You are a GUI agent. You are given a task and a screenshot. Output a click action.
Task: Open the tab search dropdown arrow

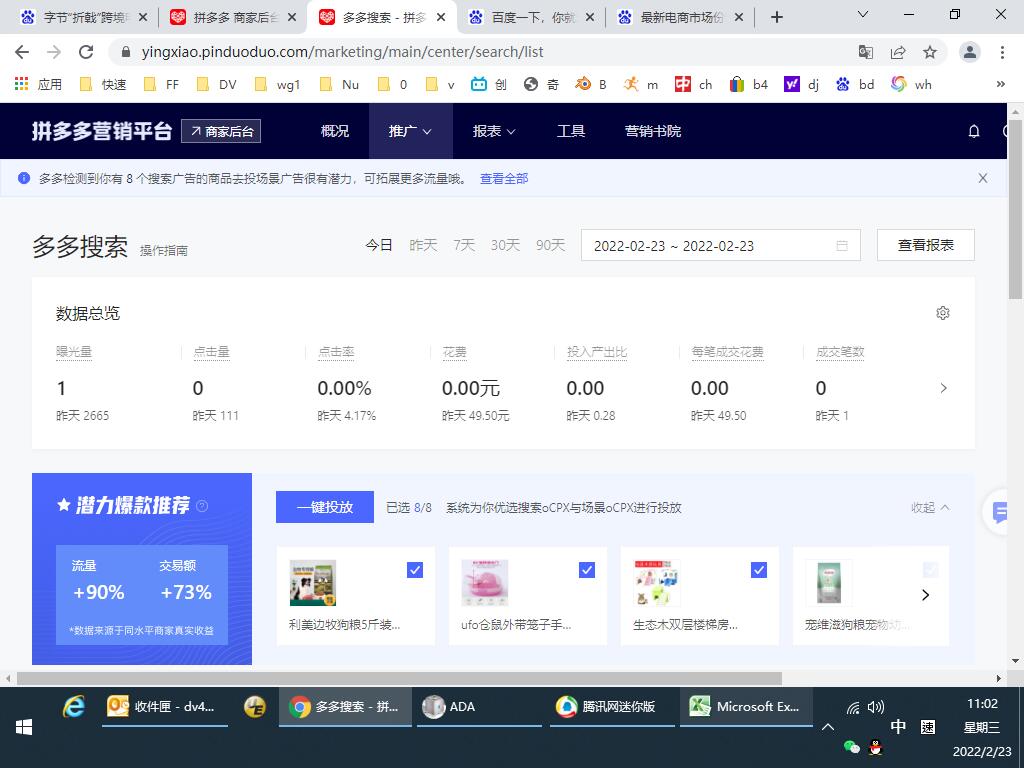point(863,14)
